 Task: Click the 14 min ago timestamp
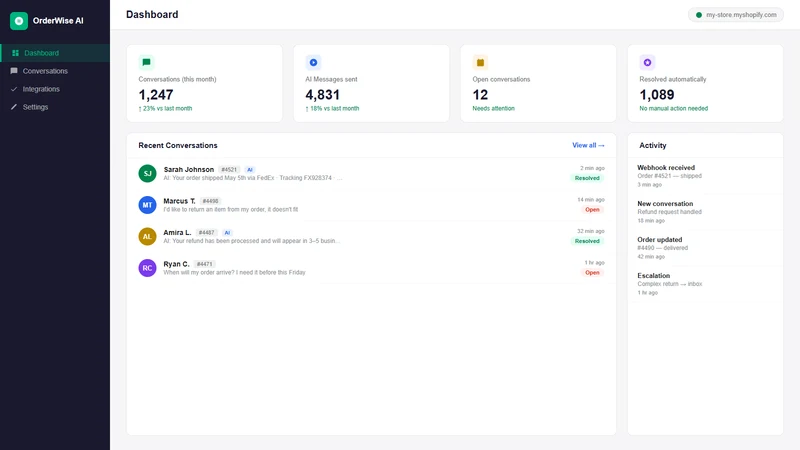591,199
